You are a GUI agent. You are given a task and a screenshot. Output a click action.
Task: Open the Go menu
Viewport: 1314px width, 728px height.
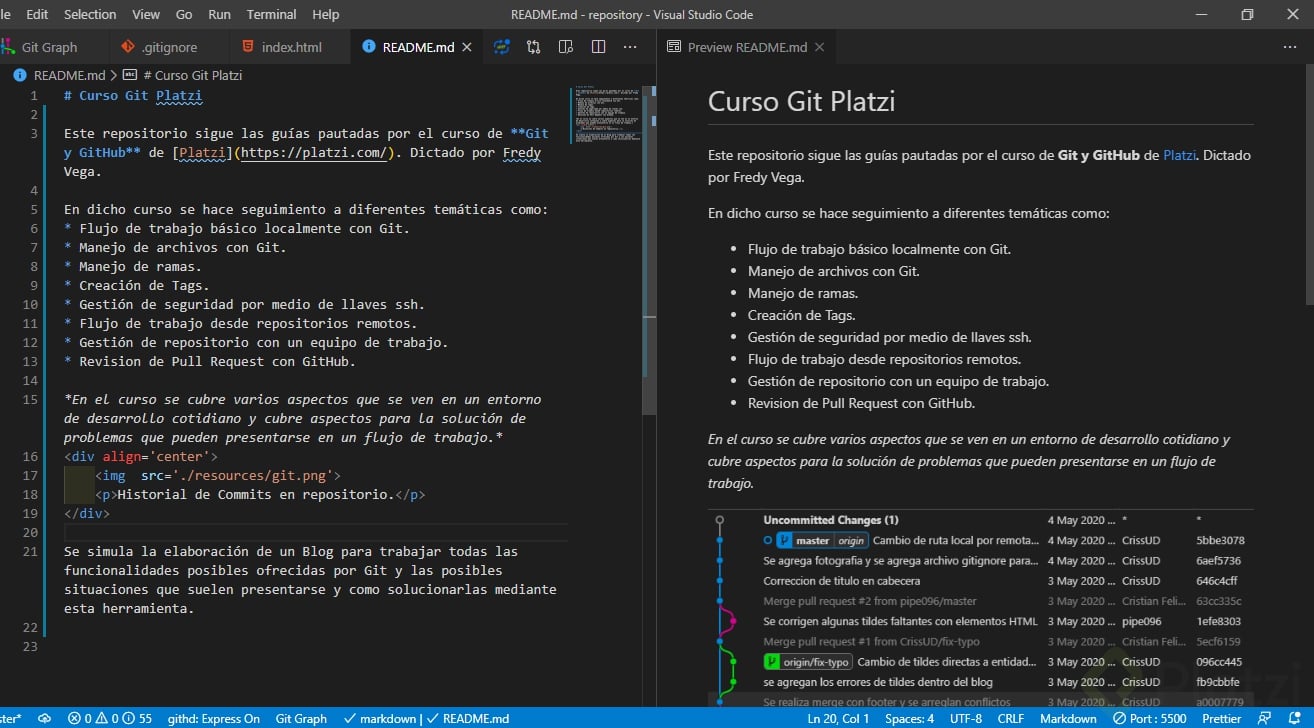(x=184, y=14)
